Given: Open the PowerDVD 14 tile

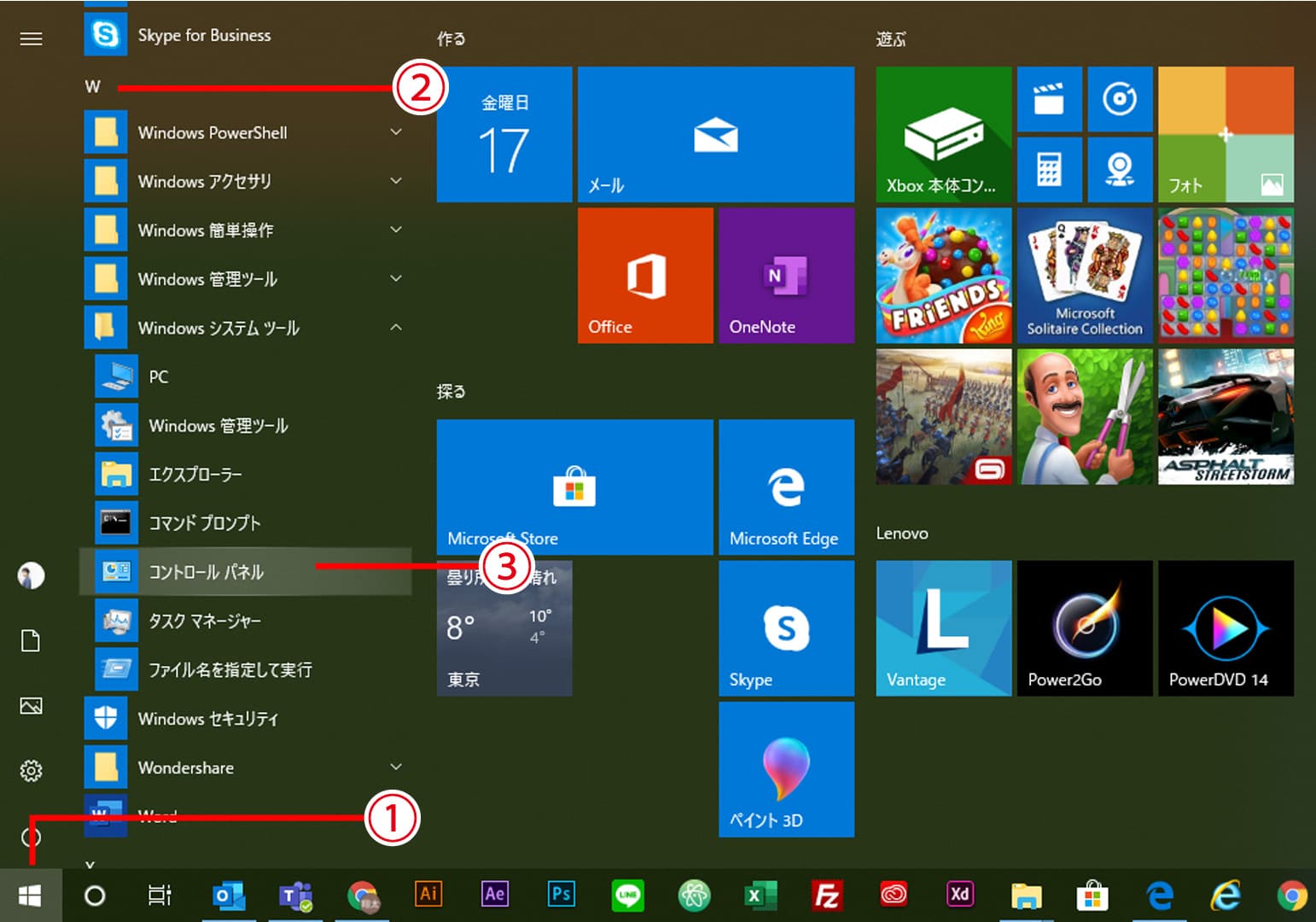Looking at the screenshot, I should click(1226, 628).
